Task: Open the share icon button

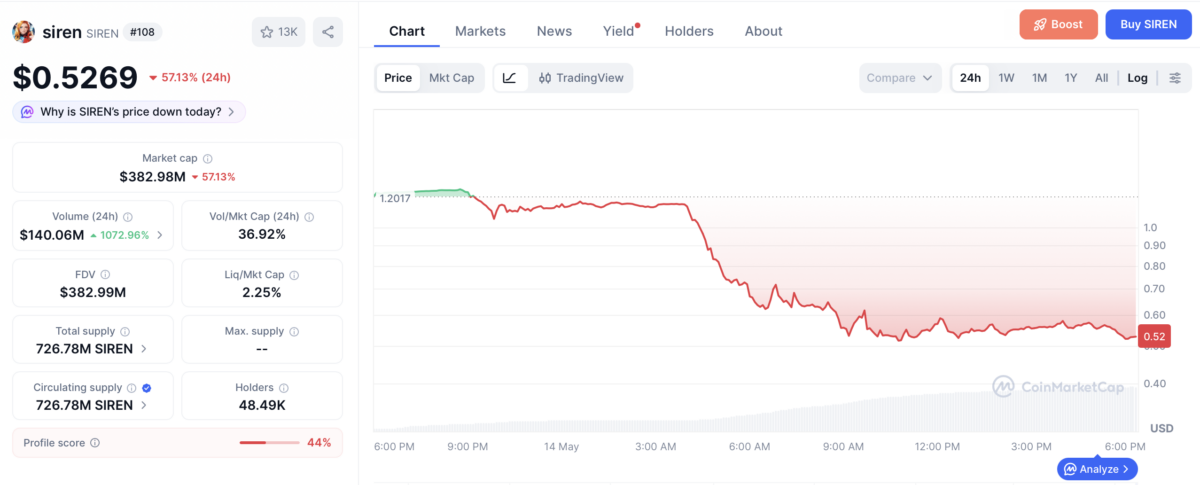Action: [327, 32]
